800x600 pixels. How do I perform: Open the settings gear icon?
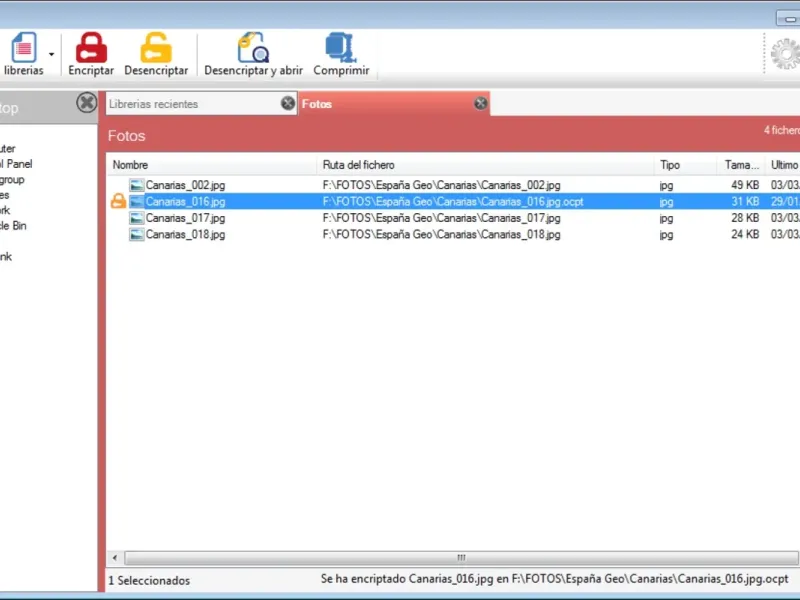coord(786,54)
